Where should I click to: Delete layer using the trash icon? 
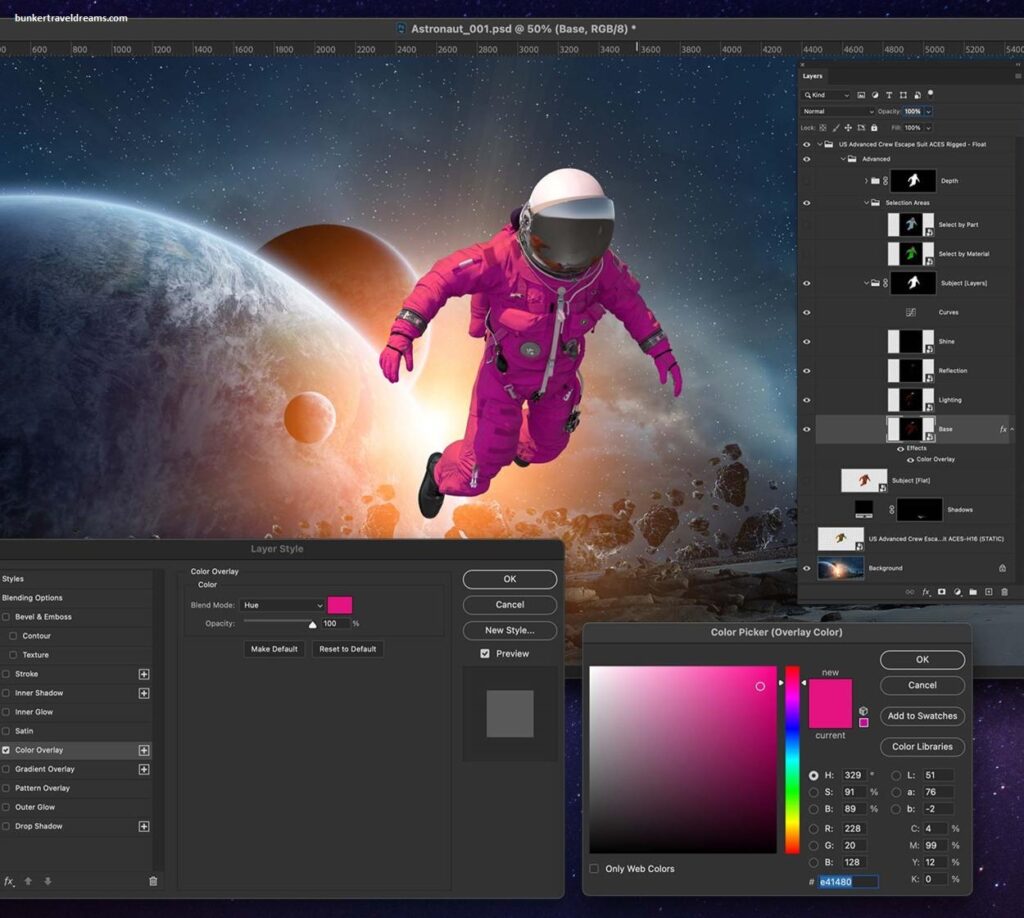[x=1004, y=593]
